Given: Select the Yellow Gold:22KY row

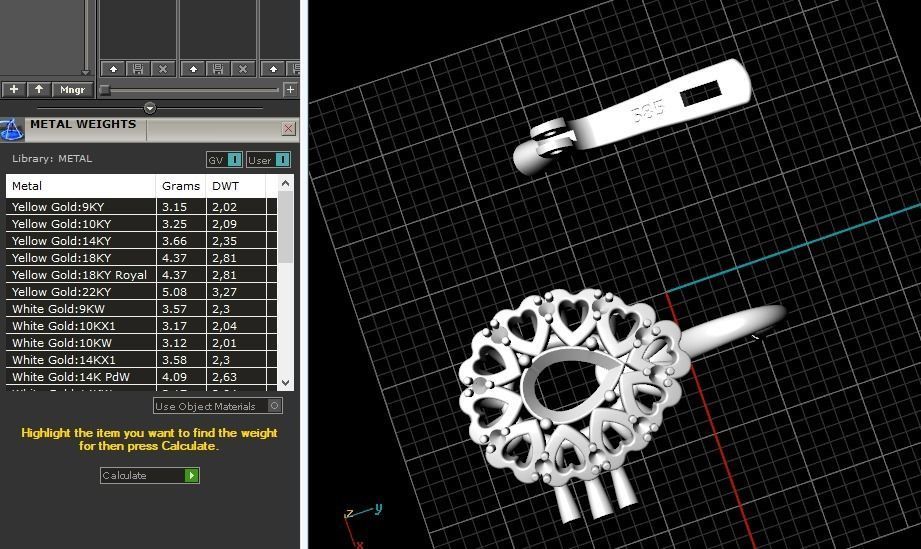Looking at the screenshot, I should pos(141,292).
